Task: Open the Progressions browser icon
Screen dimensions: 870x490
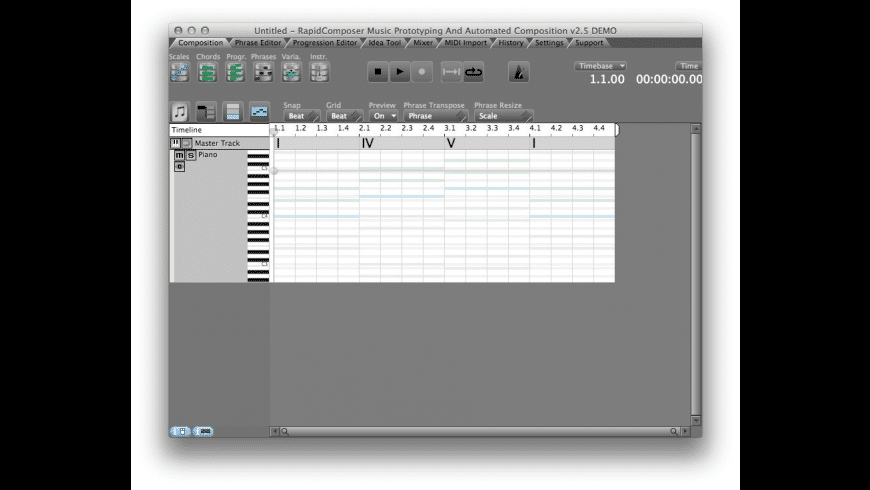Action: tap(235, 72)
